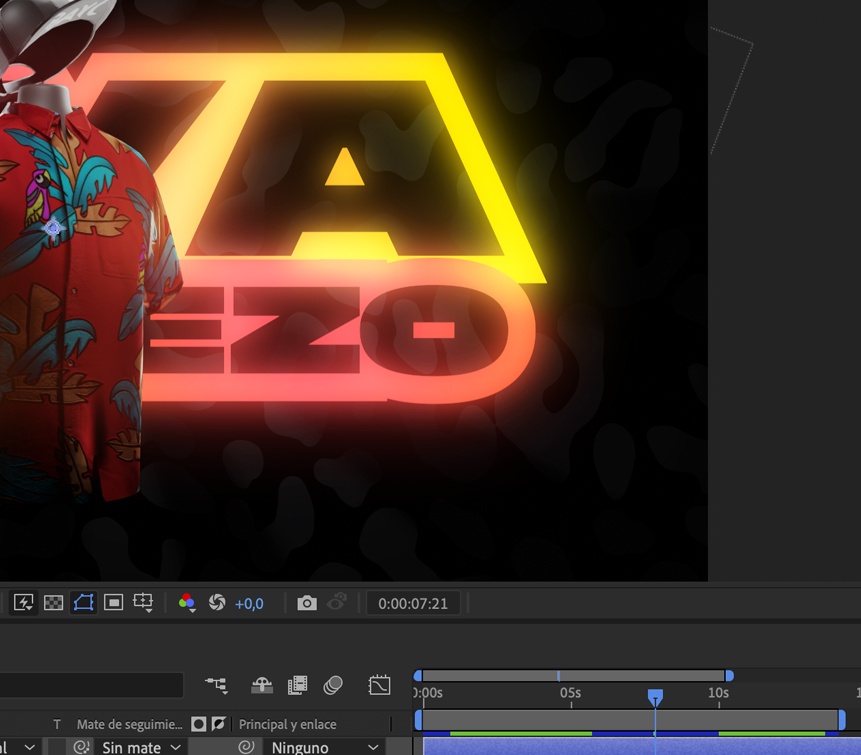The width and height of the screenshot is (861, 755).
Task: Open the Graph Editor
Action: (379, 685)
